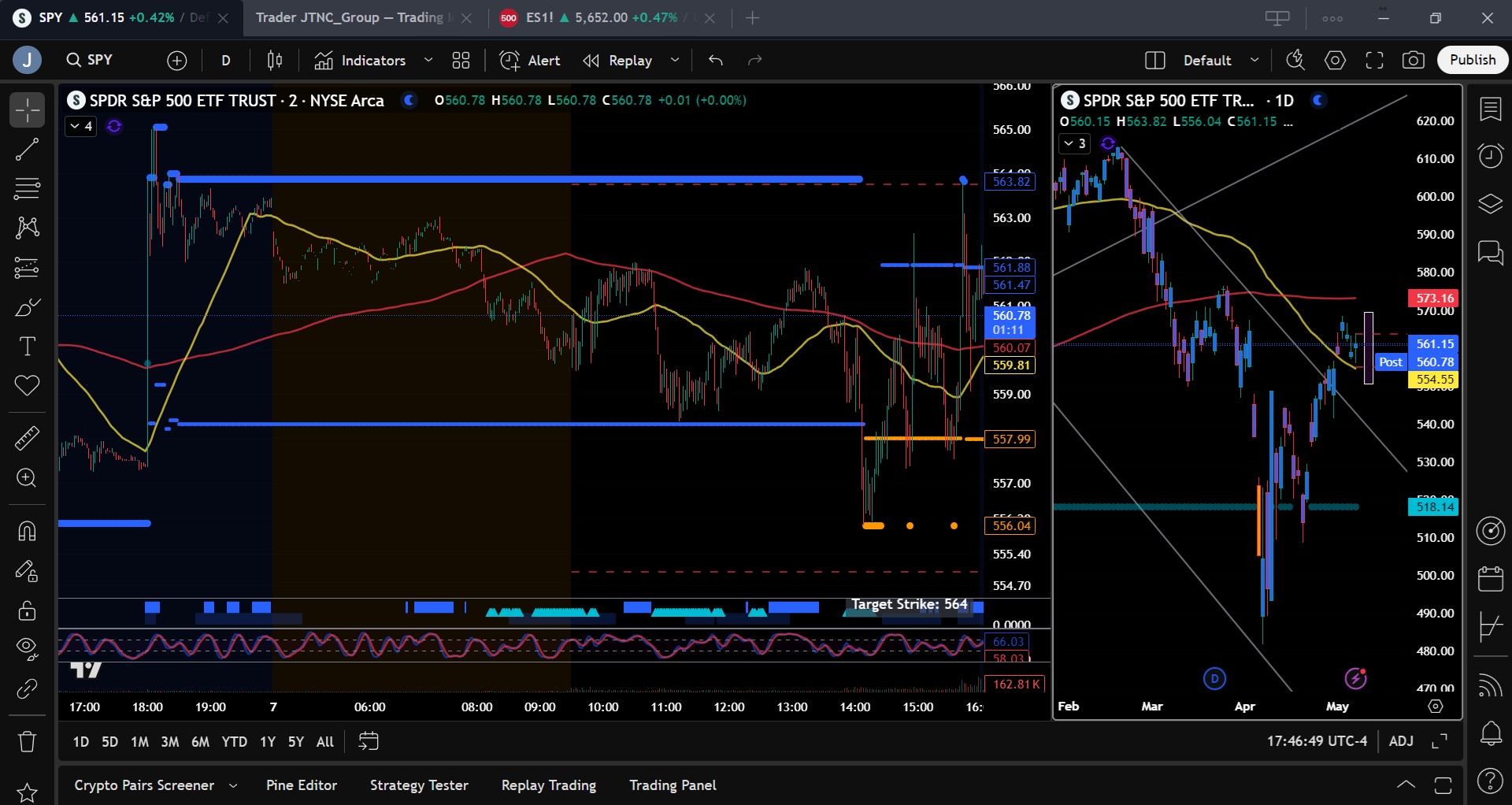1512x805 pixels.
Task: Open the Indicators dialog
Action: point(360,60)
